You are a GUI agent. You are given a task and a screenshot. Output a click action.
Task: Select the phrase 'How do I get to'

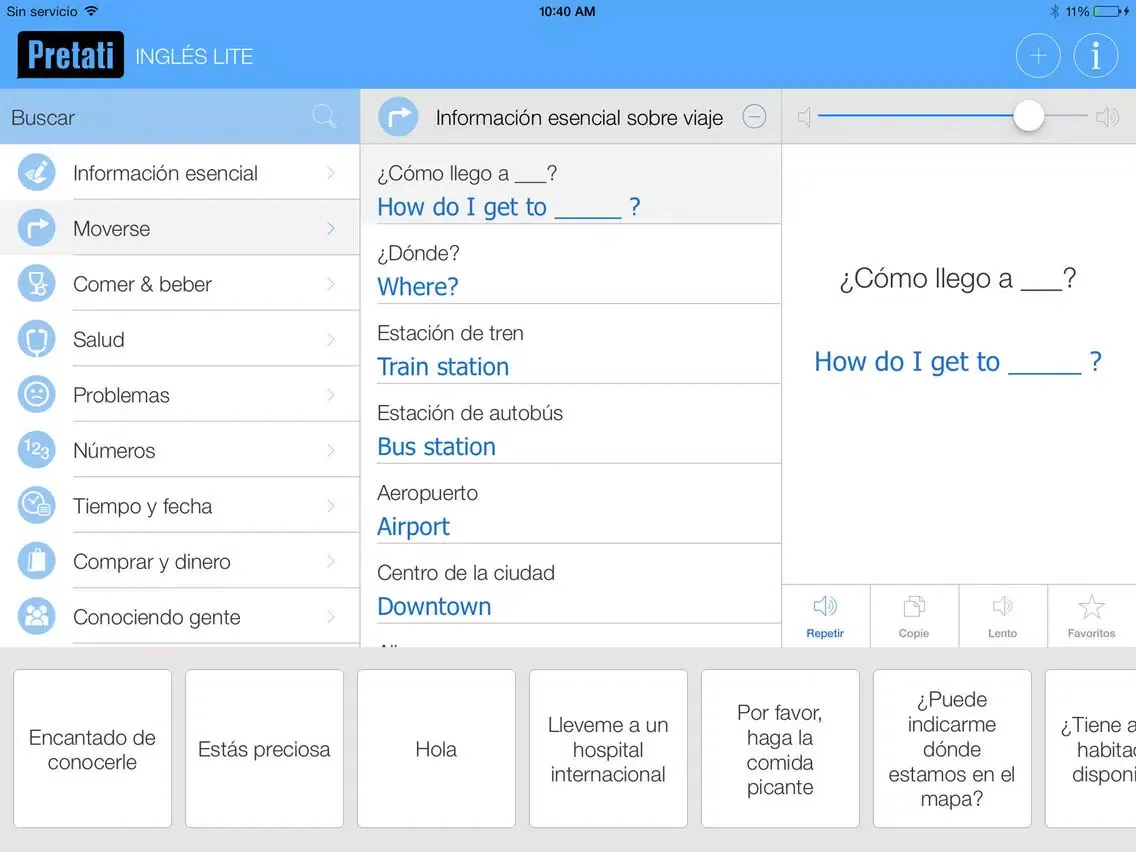click(x=571, y=184)
